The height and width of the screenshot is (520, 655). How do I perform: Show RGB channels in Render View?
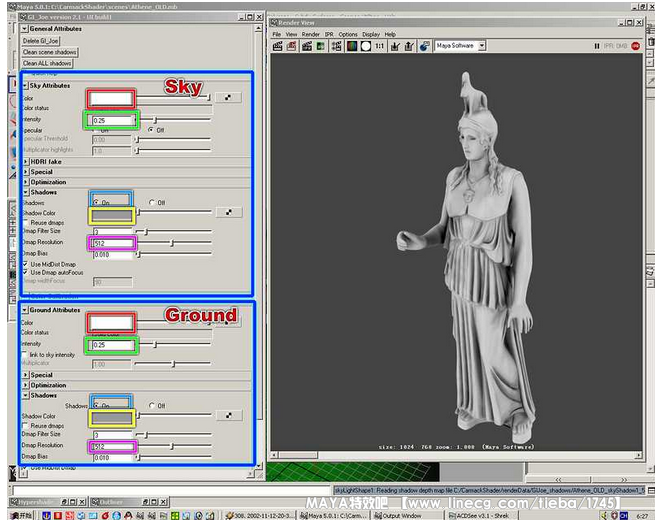[x=352, y=46]
